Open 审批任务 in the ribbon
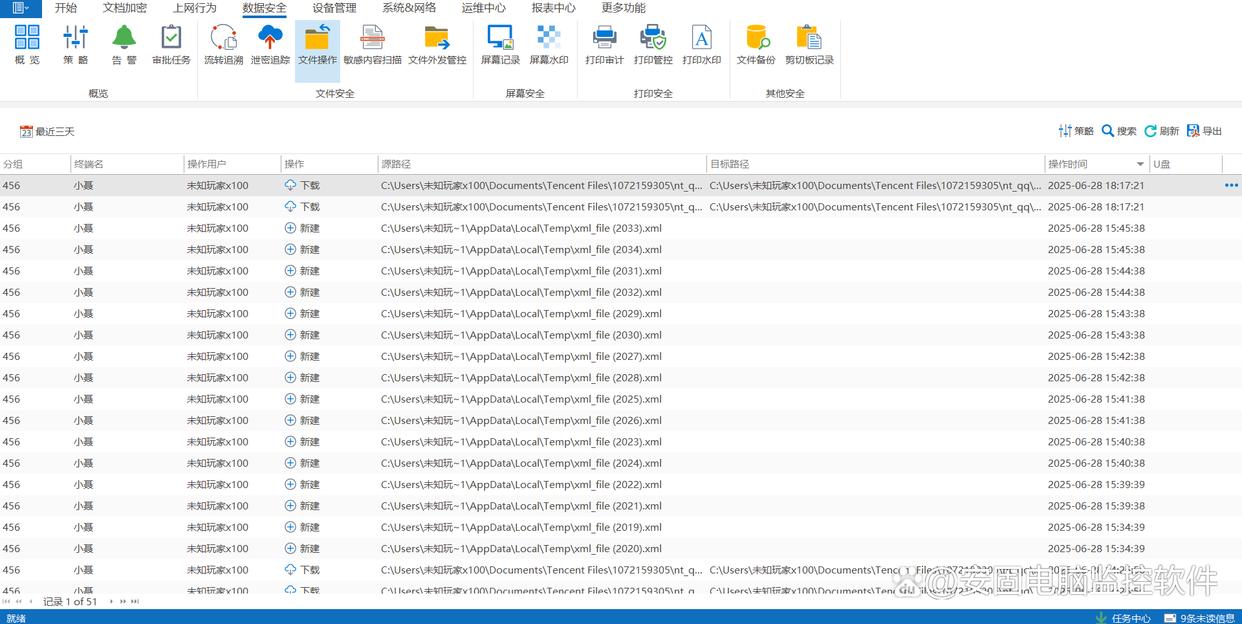This screenshot has height=624, width=1242. [x=171, y=45]
